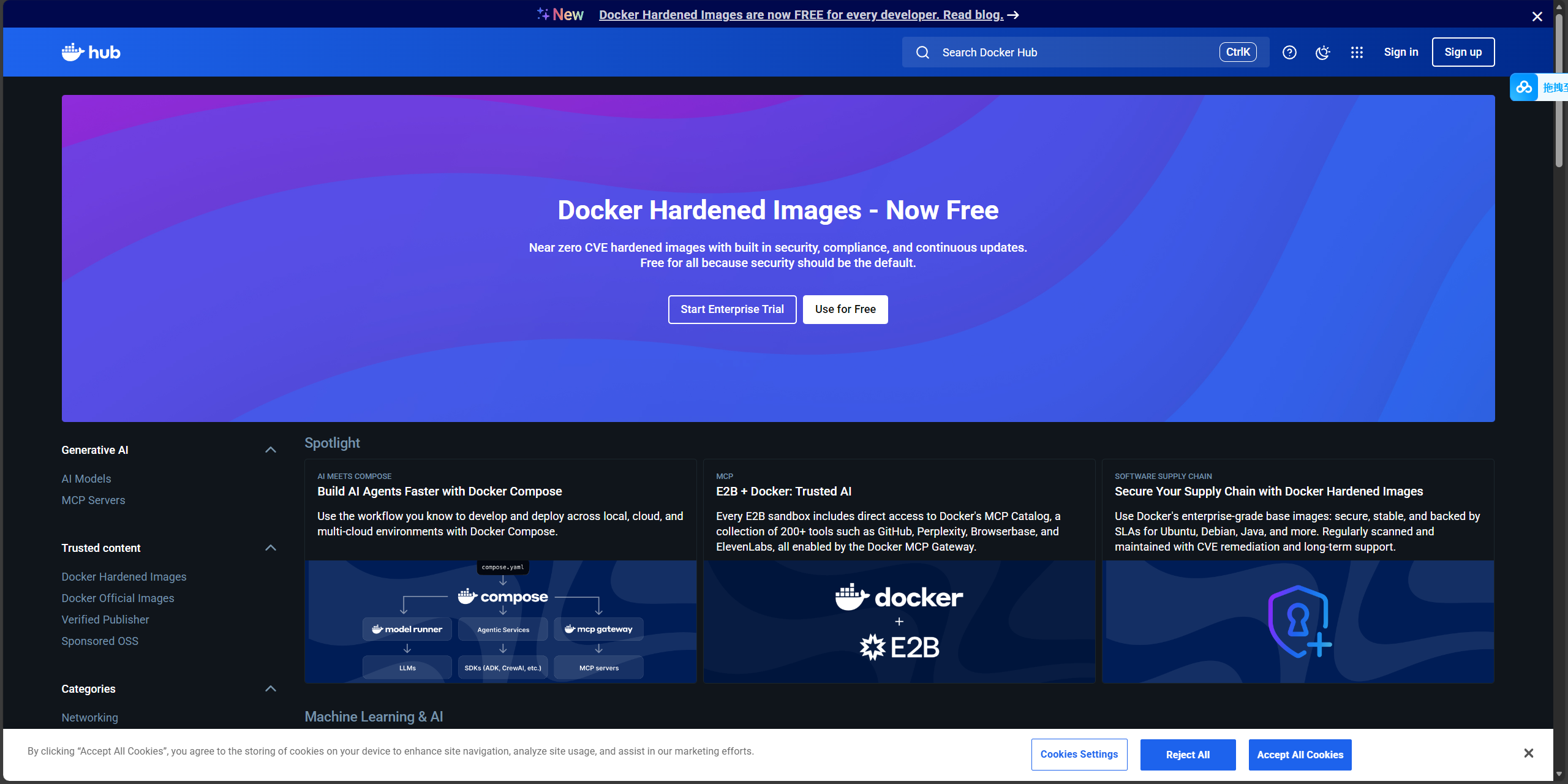Collapse the Categories section
Screen dimensions: 1568x784
coord(270,688)
